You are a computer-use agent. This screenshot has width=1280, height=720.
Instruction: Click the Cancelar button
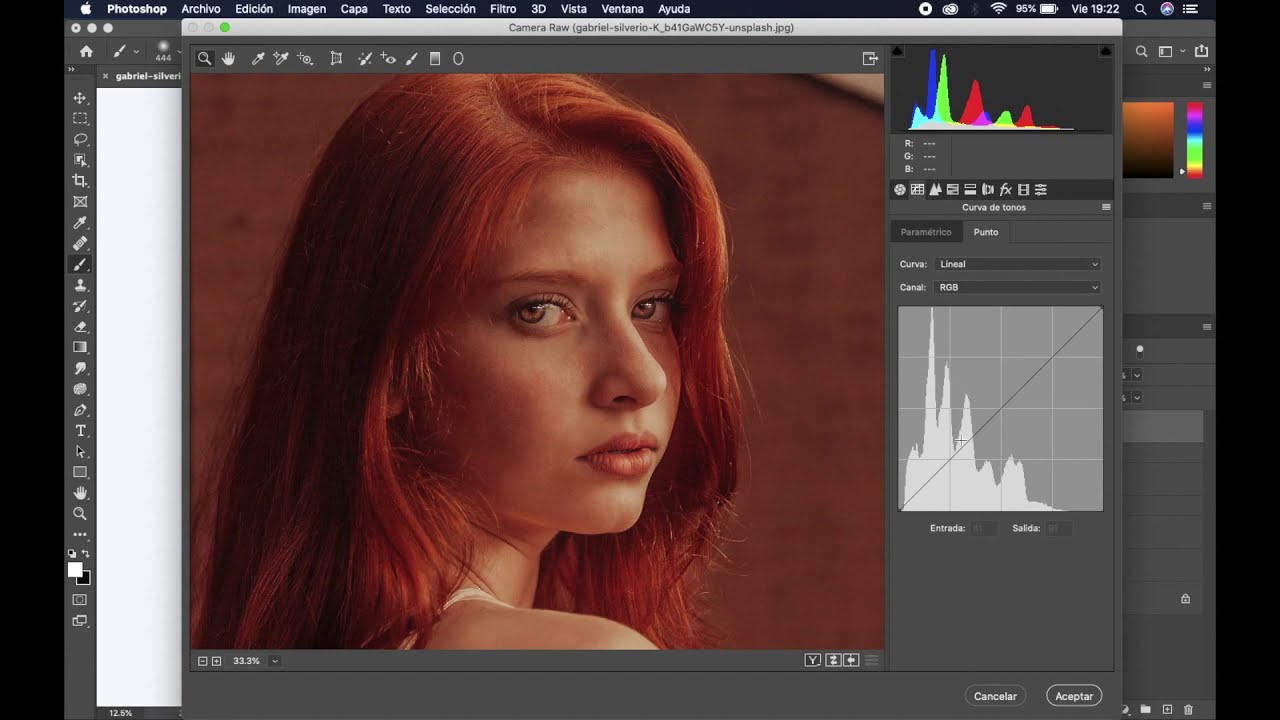point(995,696)
